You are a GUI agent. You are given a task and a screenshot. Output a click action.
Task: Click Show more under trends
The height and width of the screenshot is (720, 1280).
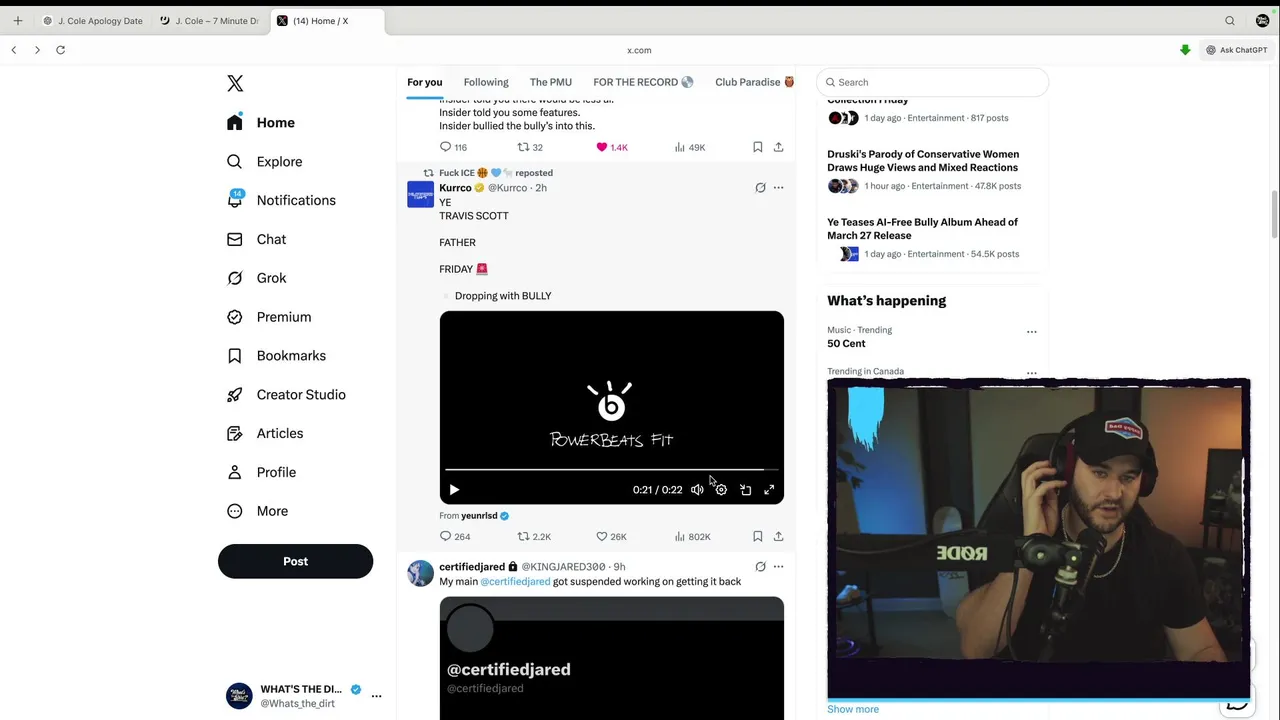[853, 709]
